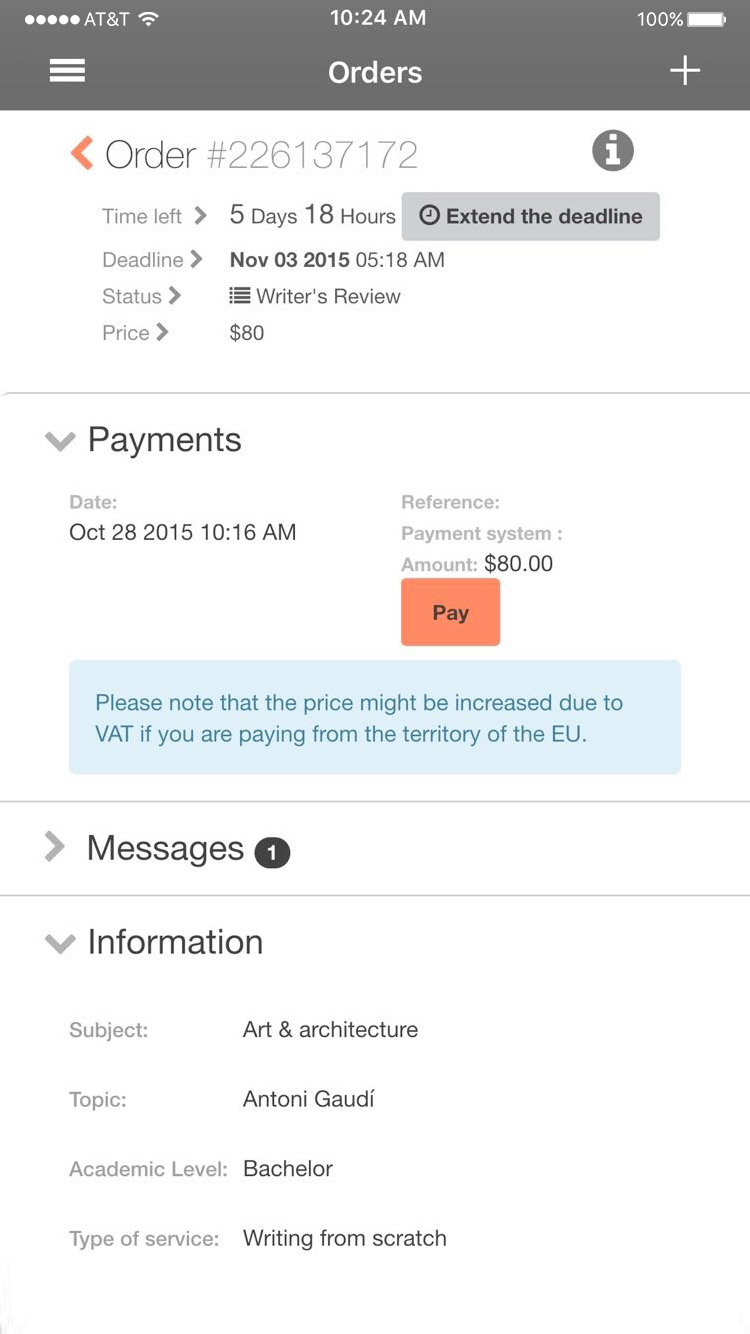Tap the order number #226137172
This screenshot has width=750, height=1334.
pos(312,155)
